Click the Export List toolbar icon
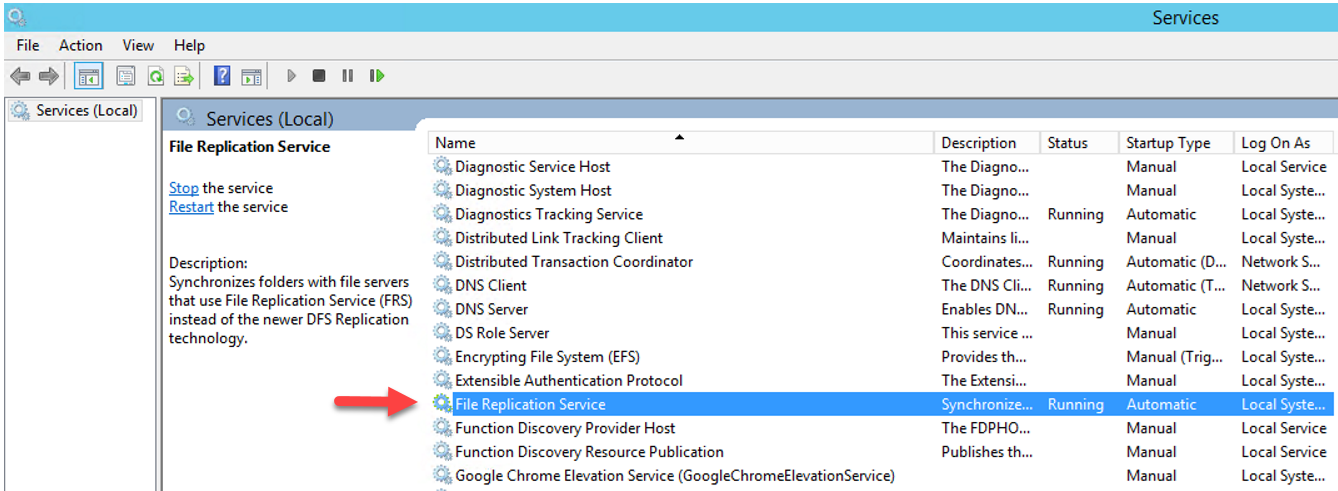 click(184, 76)
